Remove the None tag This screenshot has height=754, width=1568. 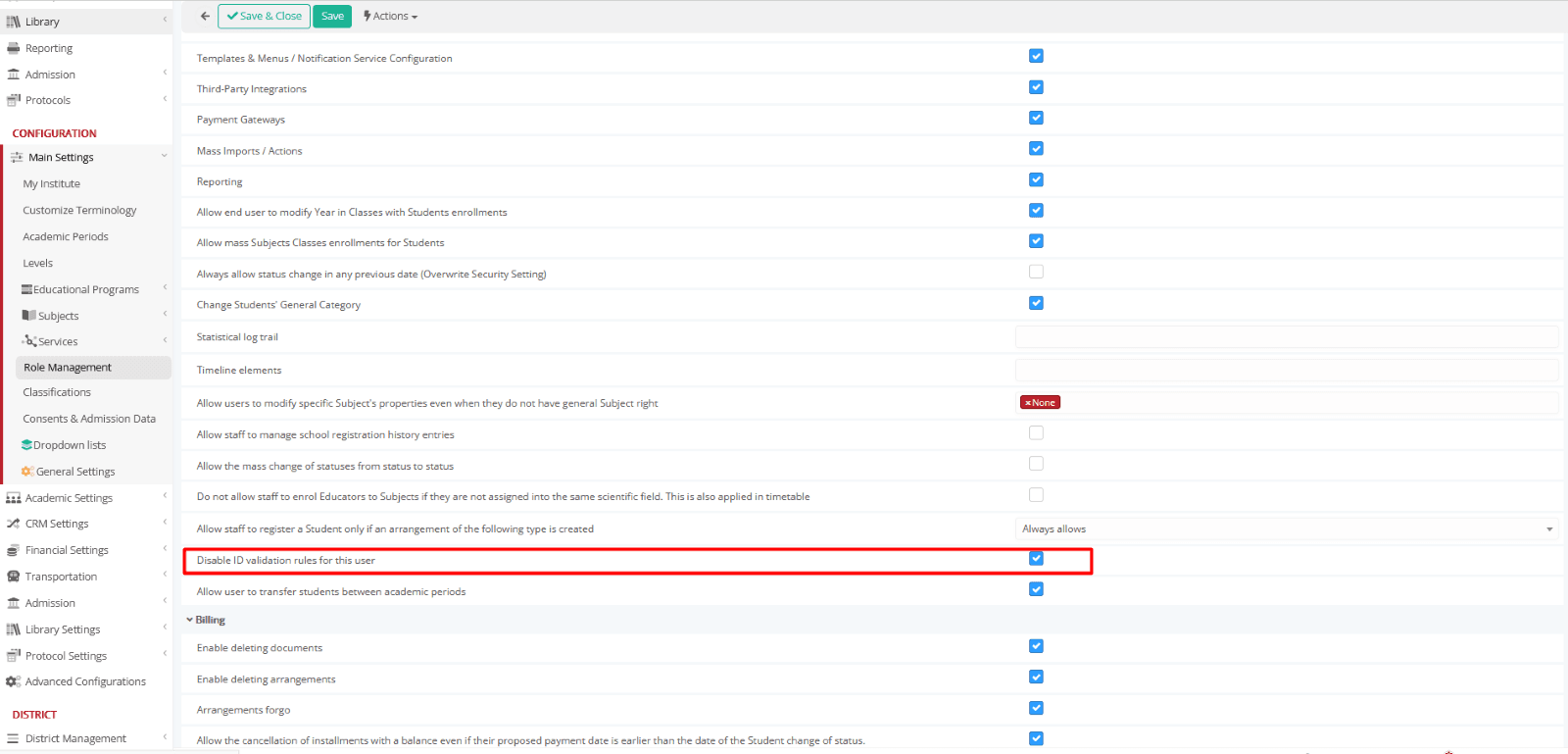point(1027,403)
